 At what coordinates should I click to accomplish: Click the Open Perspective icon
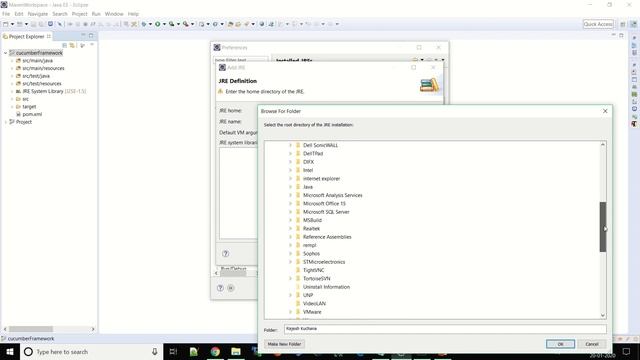tap(623, 24)
